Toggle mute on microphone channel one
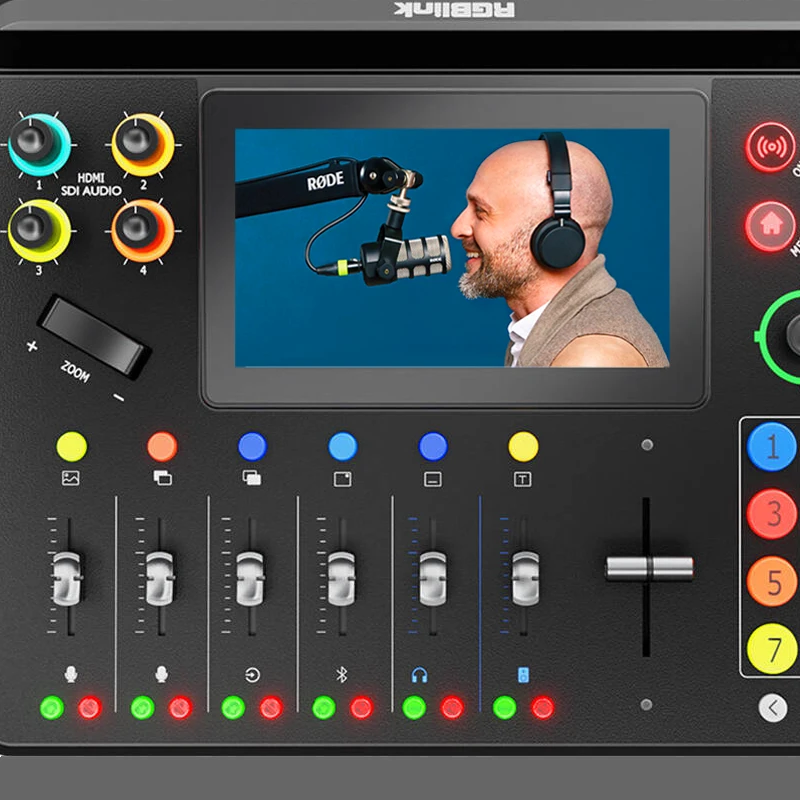800x800 pixels. tap(87, 706)
